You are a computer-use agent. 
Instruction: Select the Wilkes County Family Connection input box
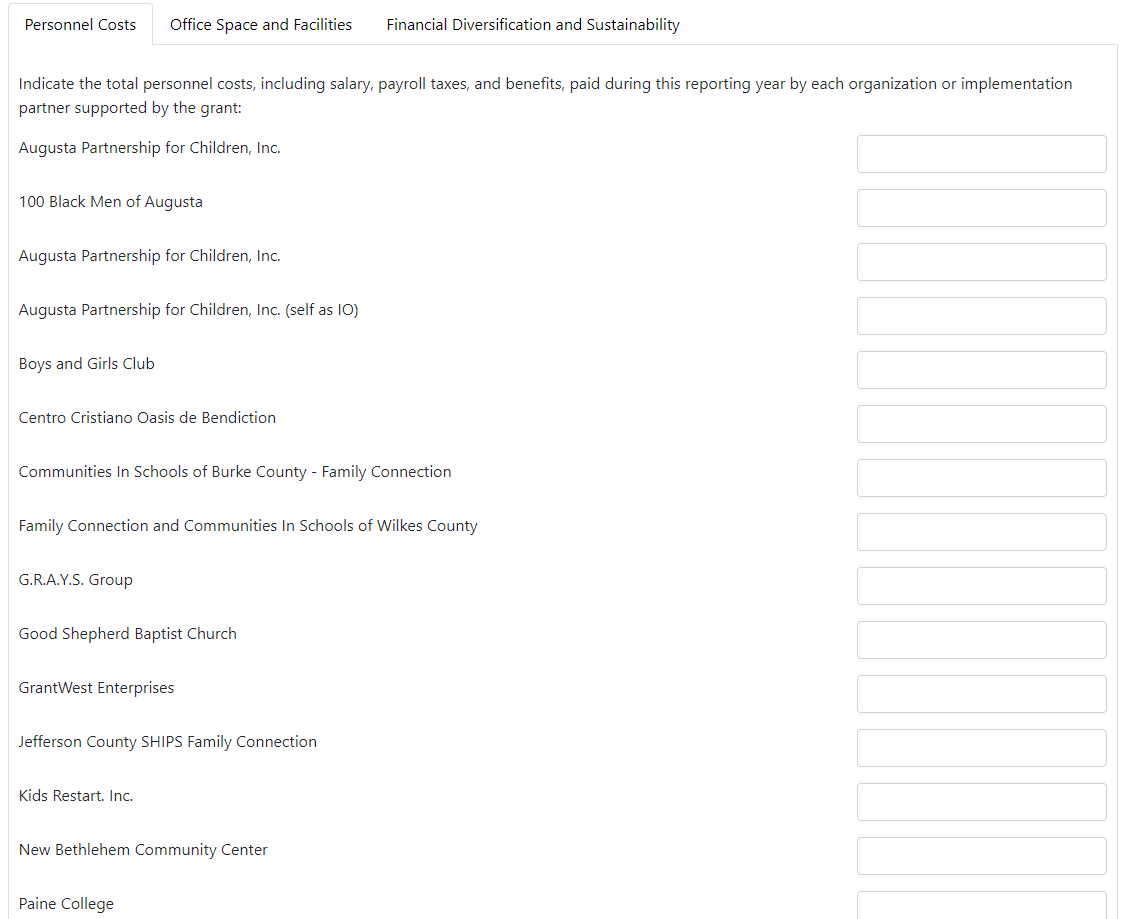tap(981, 532)
